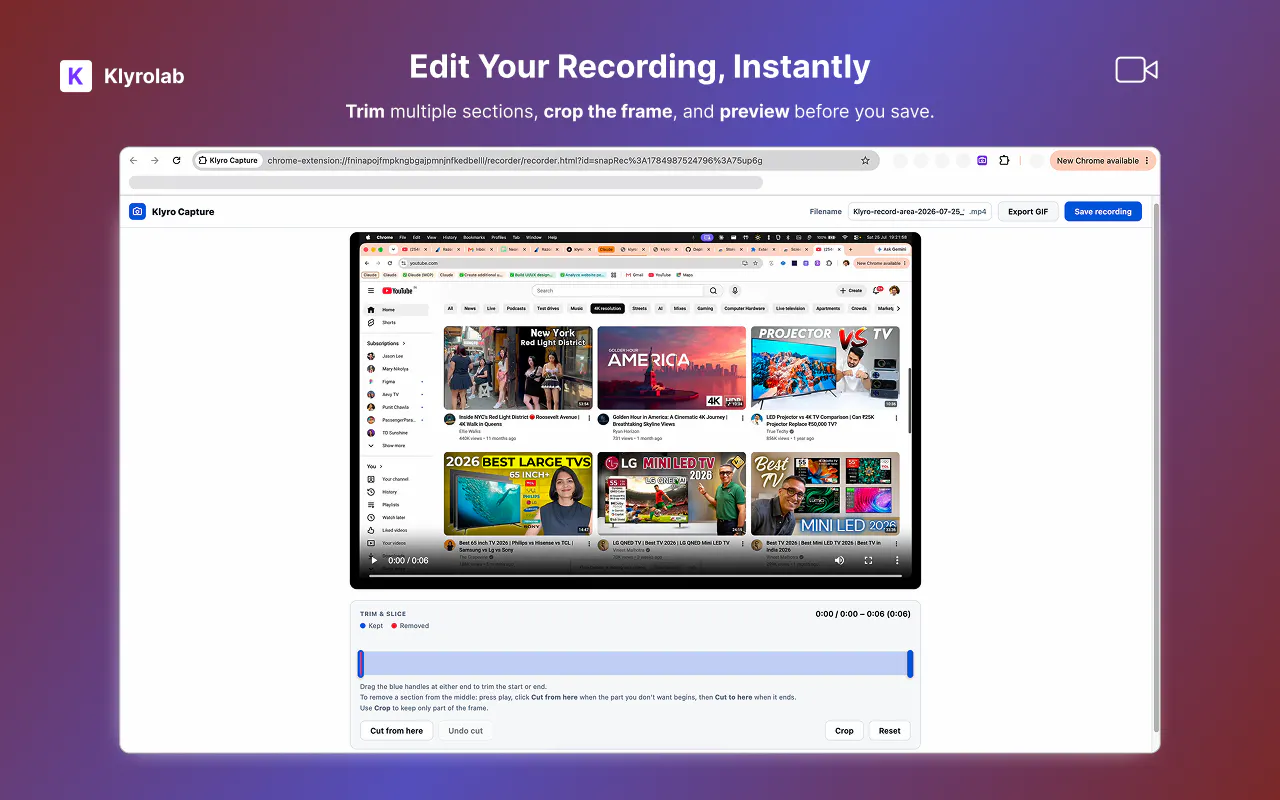1280x800 pixels.
Task: Reload the browser page
Action: [x=177, y=160]
